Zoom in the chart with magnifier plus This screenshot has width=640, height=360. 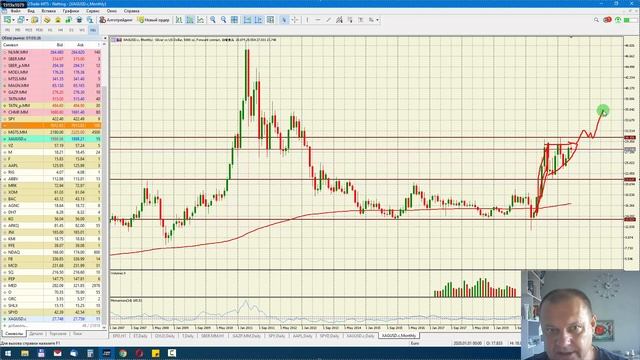(x=213, y=20)
